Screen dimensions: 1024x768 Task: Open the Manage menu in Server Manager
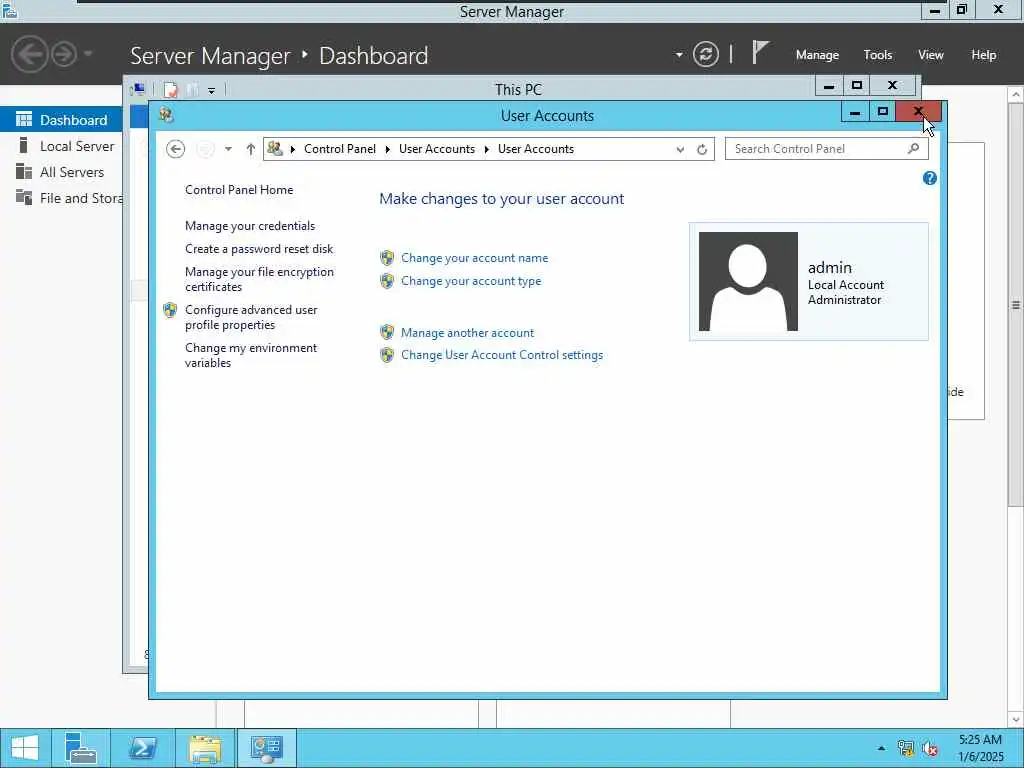pyautogui.click(x=817, y=55)
